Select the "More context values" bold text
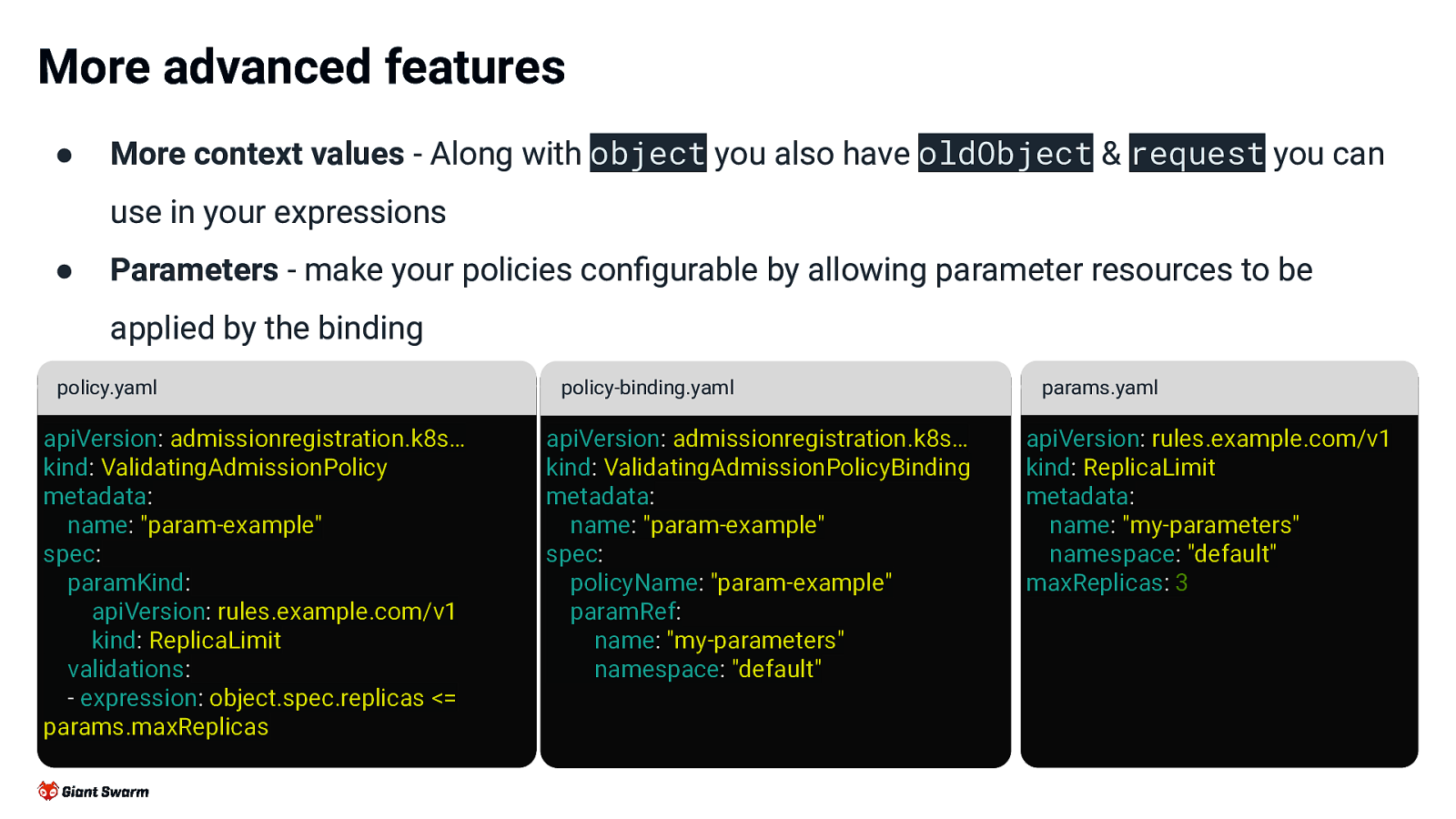This screenshot has height=819, width=1456. (x=257, y=154)
